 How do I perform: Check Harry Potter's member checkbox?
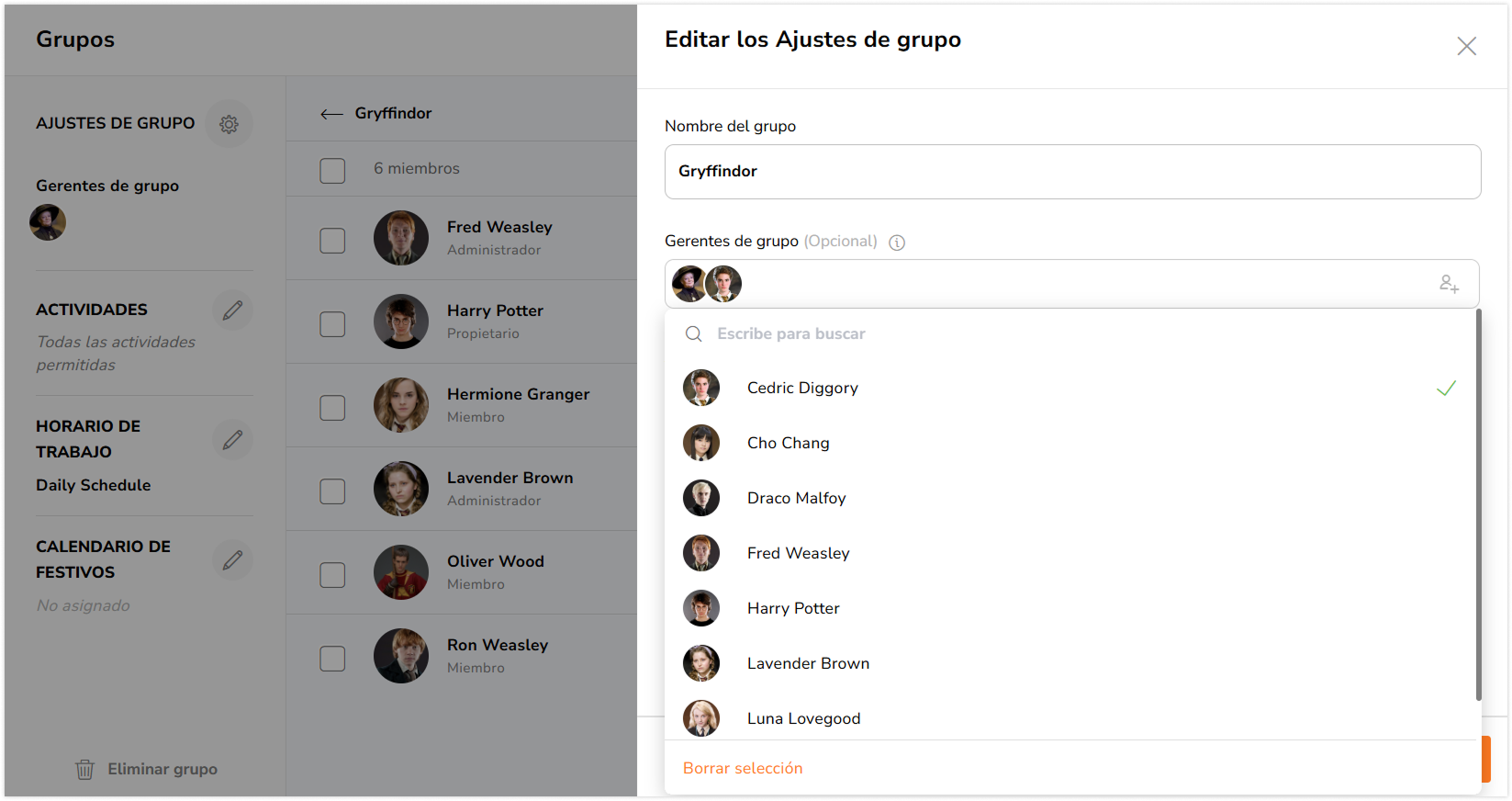click(332, 324)
